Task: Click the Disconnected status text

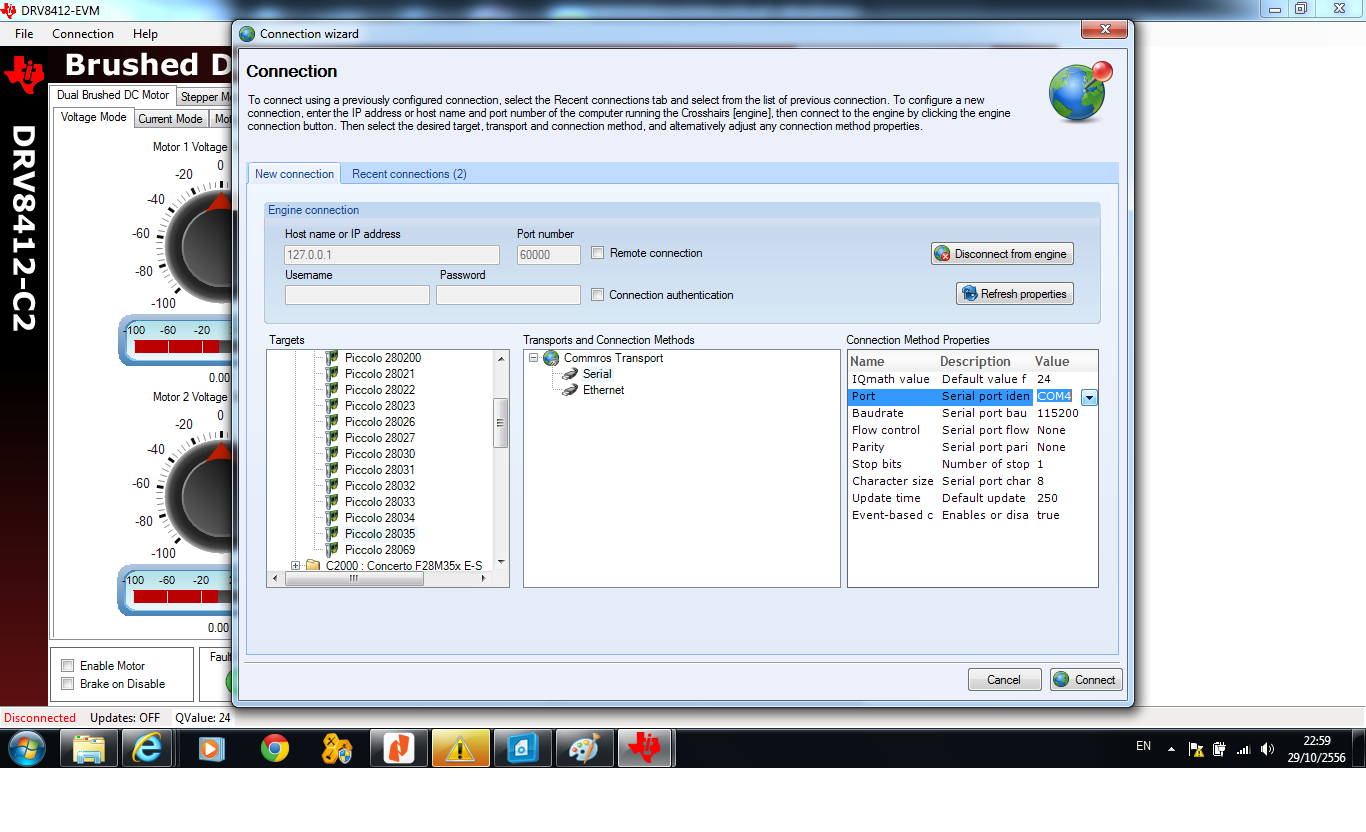Action: pyautogui.click(x=40, y=718)
